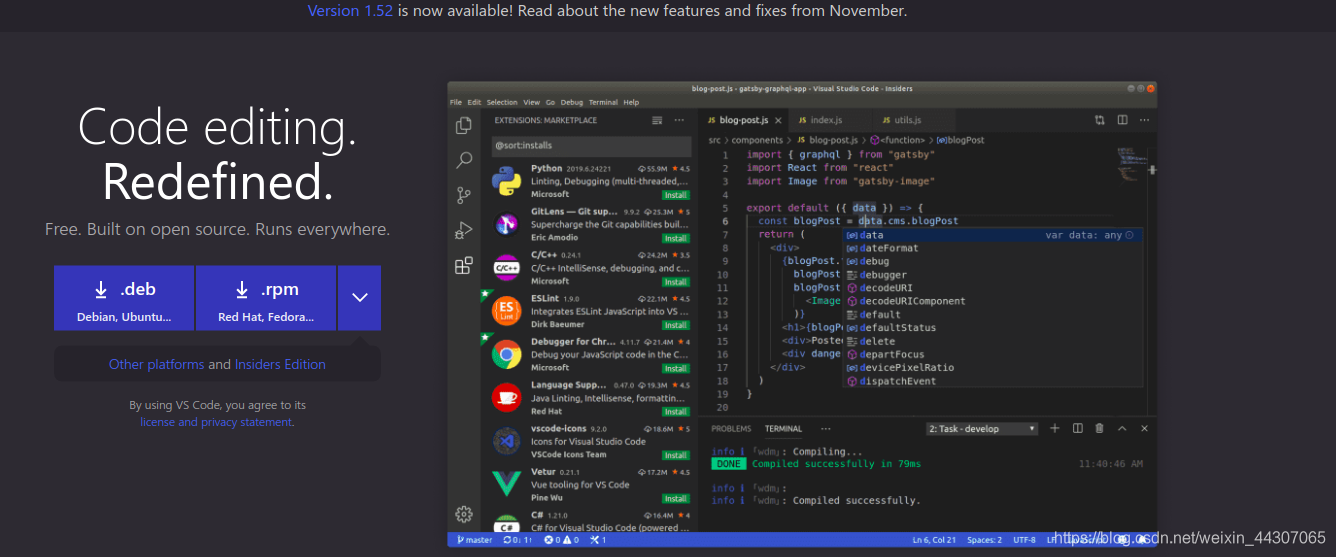This screenshot has width=1336, height=557.
Task: Add a new terminal with plus icon
Action: [x=1054, y=428]
